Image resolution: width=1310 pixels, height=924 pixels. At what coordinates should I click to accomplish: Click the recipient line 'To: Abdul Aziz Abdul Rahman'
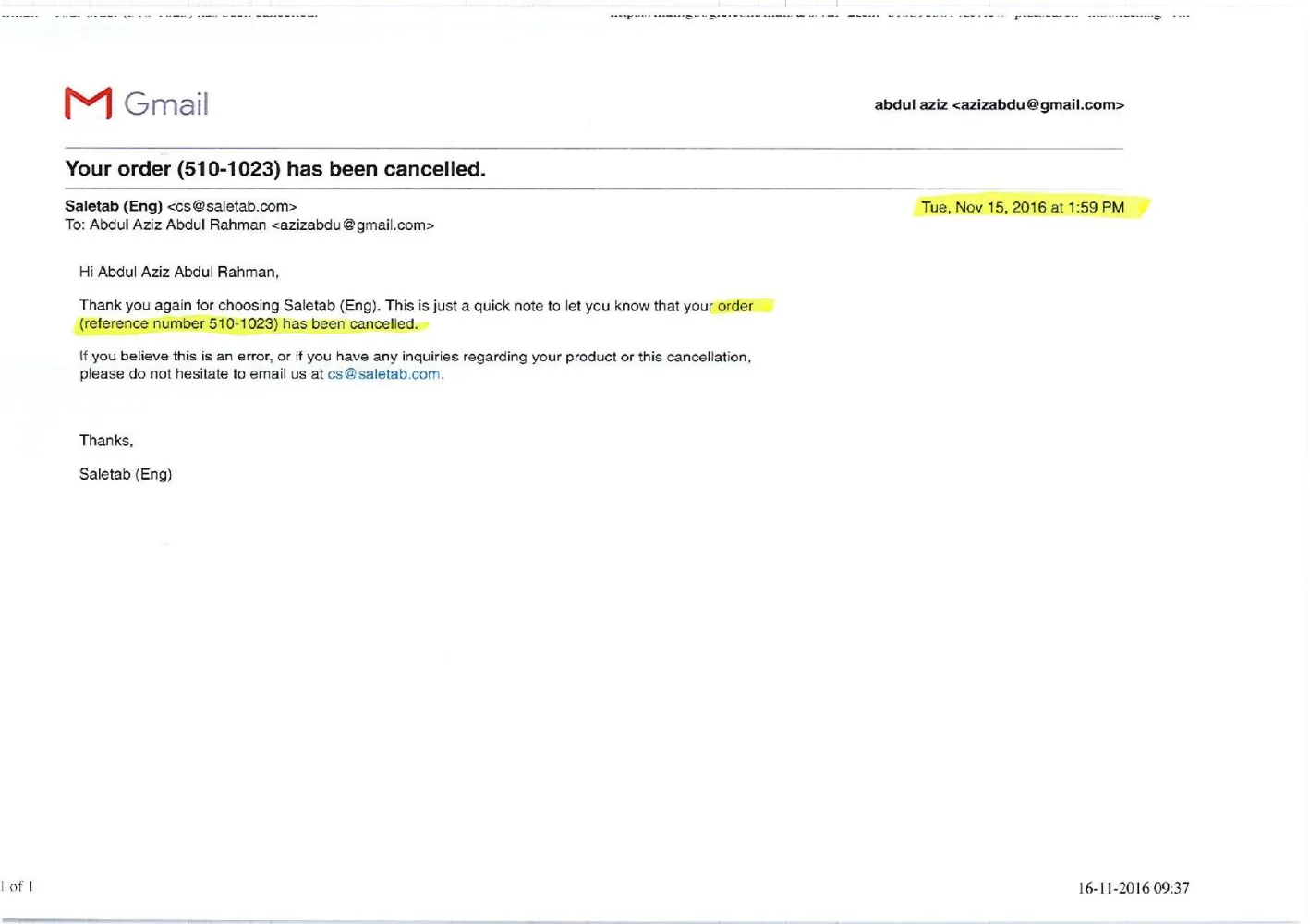coord(165,225)
